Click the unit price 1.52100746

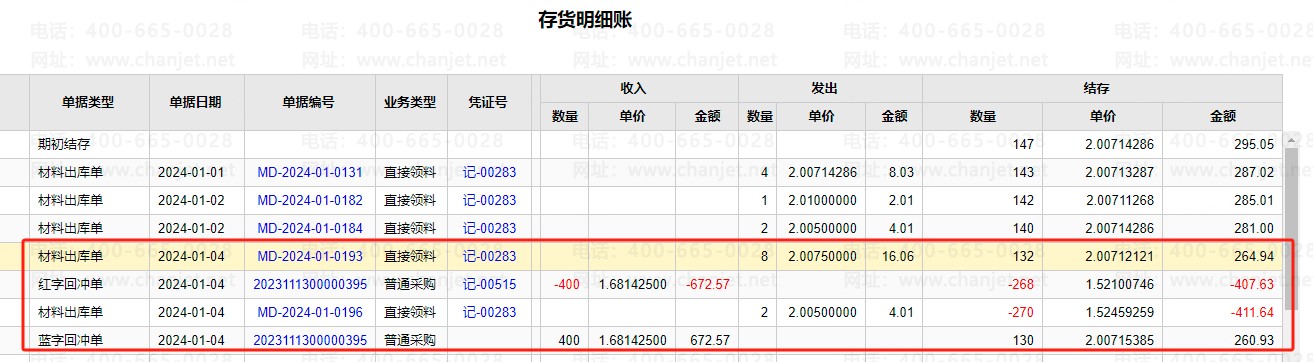[x=1119, y=284]
